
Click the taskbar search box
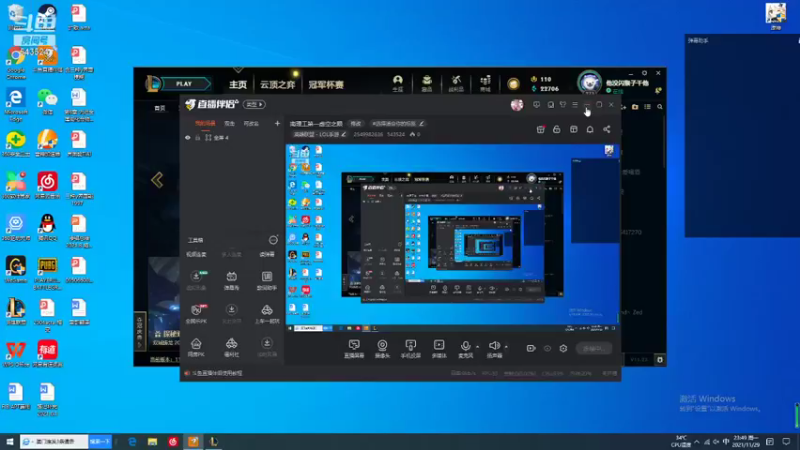[55, 441]
